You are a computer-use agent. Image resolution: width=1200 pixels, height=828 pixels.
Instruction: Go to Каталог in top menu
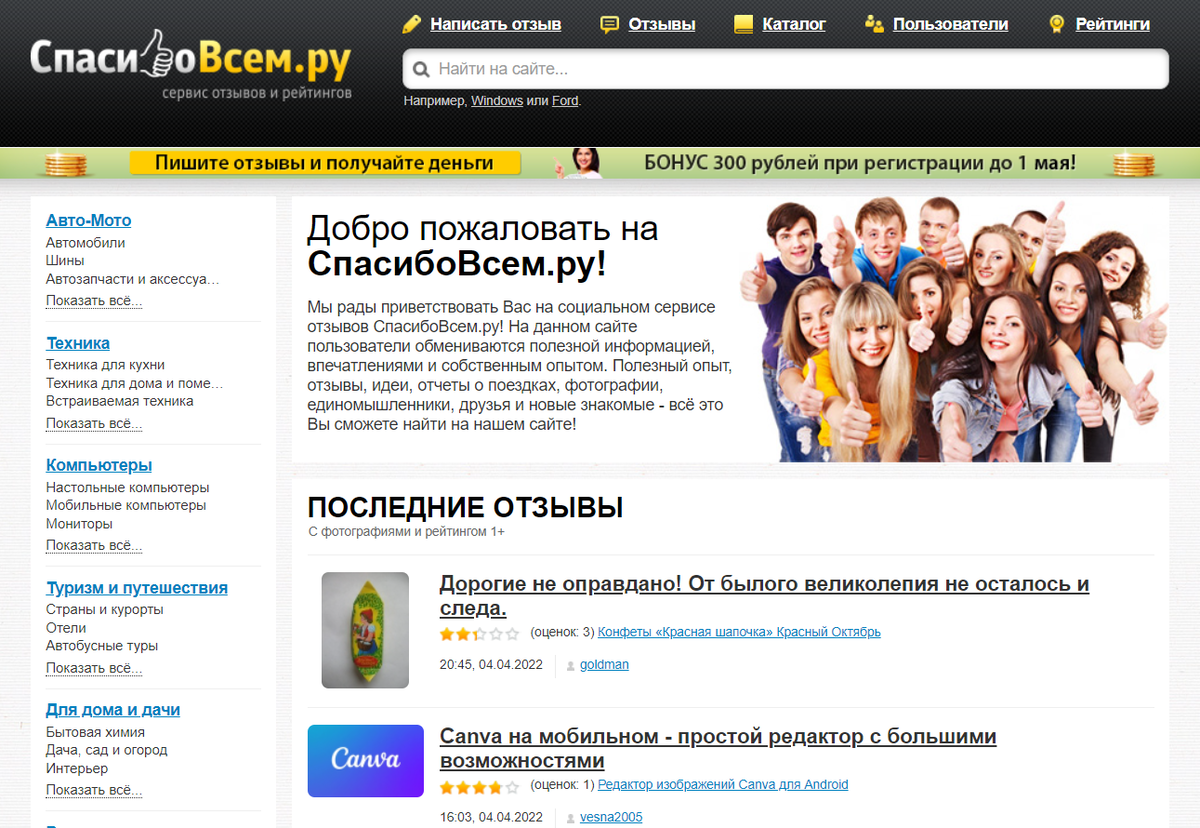[x=794, y=24]
